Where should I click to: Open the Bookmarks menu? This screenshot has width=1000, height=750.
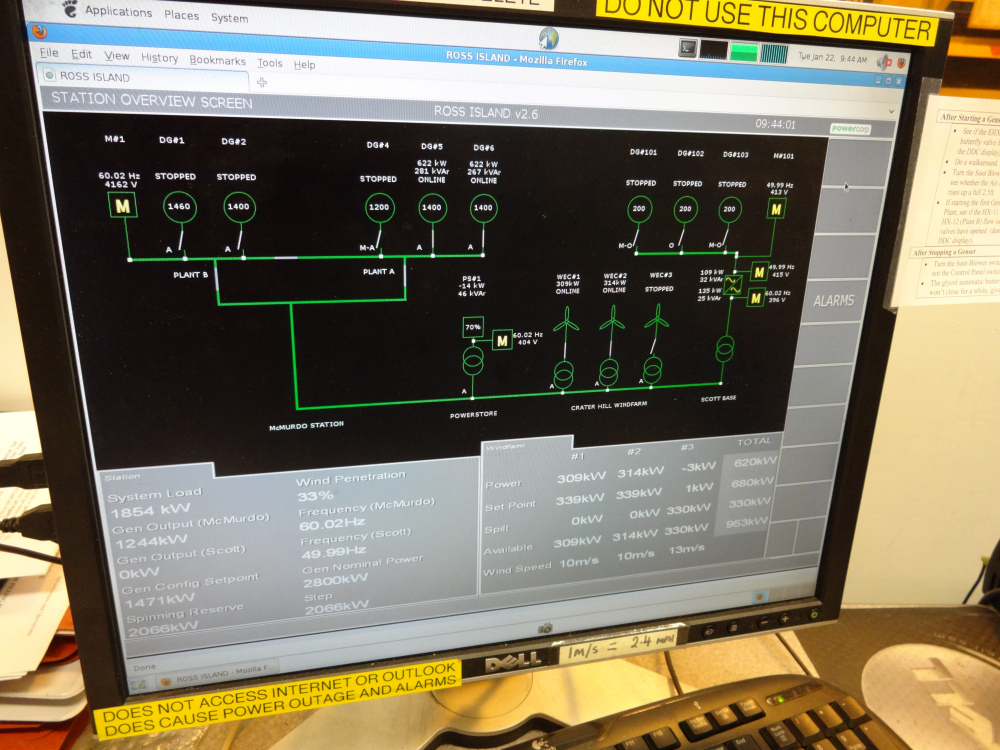(217, 61)
